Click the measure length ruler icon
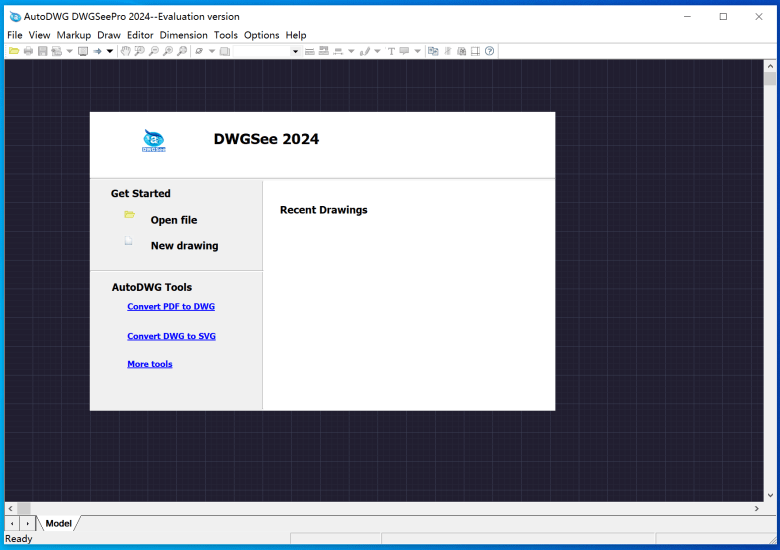Viewport: 780px width, 550px height. click(x=309, y=51)
